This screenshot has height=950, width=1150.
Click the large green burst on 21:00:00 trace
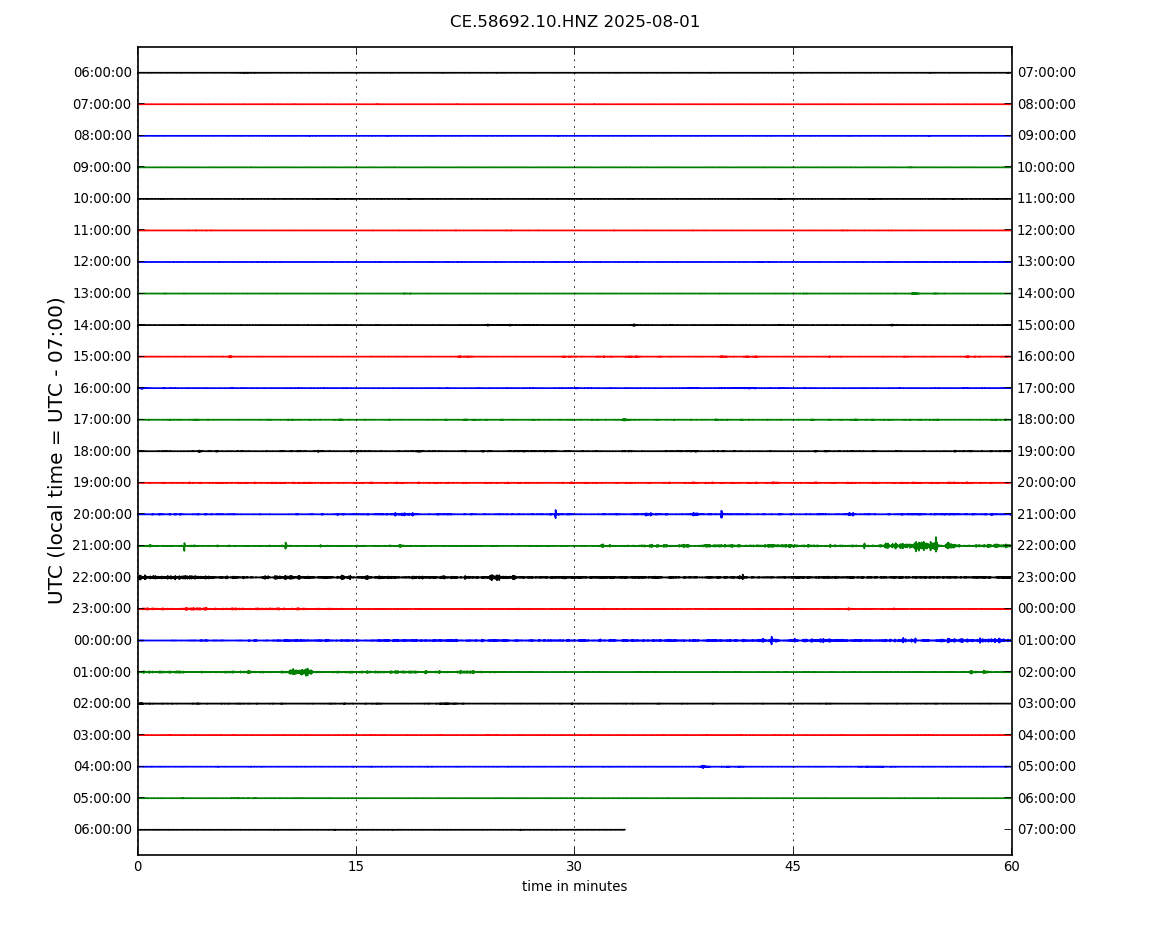(x=924, y=545)
